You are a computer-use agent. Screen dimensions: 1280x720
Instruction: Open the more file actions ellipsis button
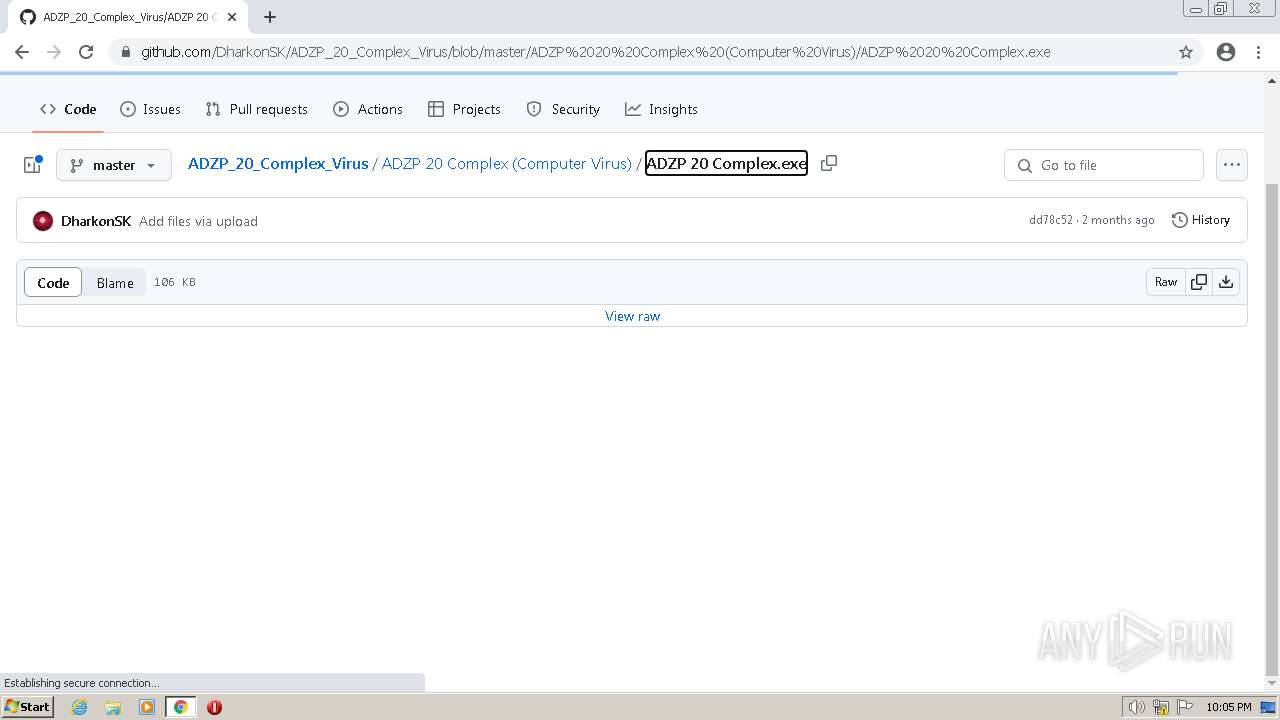coord(1232,165)
